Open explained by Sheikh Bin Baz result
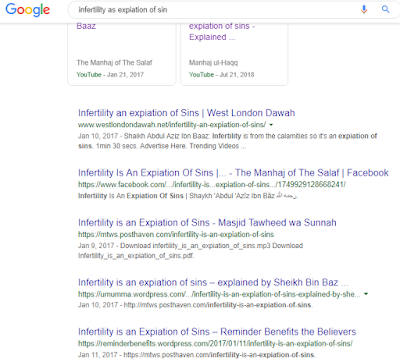Viewport: 400px width, 362px height. click(x=213, y=282)
